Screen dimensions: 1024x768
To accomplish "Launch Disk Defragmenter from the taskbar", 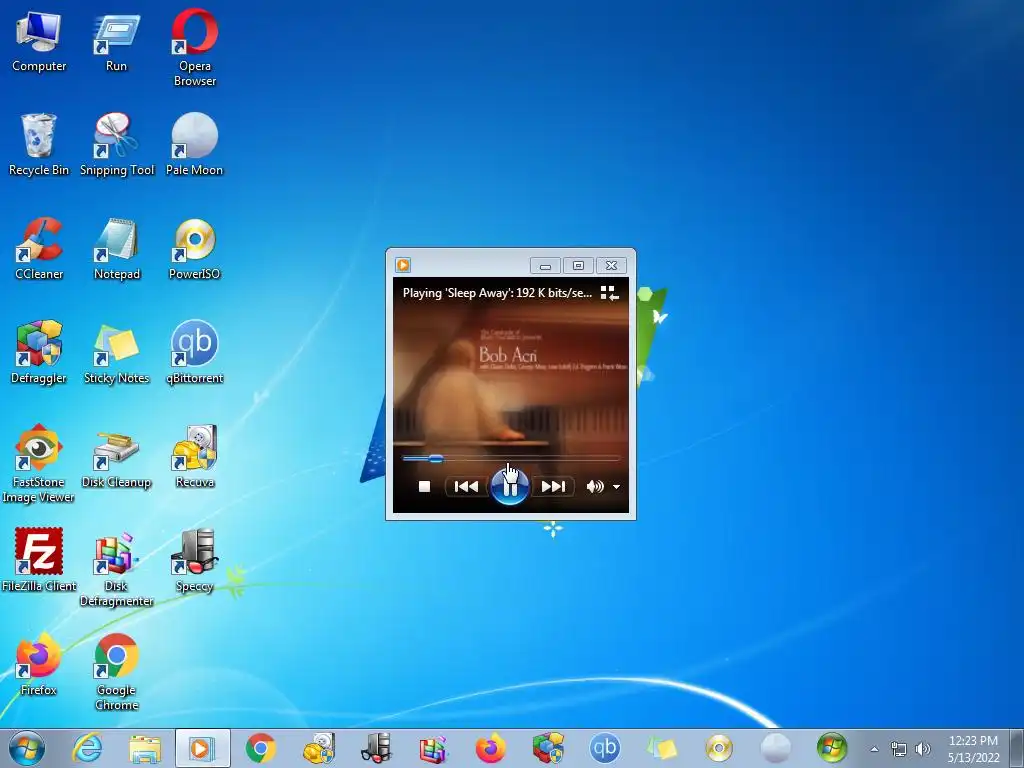I will 433,748.
